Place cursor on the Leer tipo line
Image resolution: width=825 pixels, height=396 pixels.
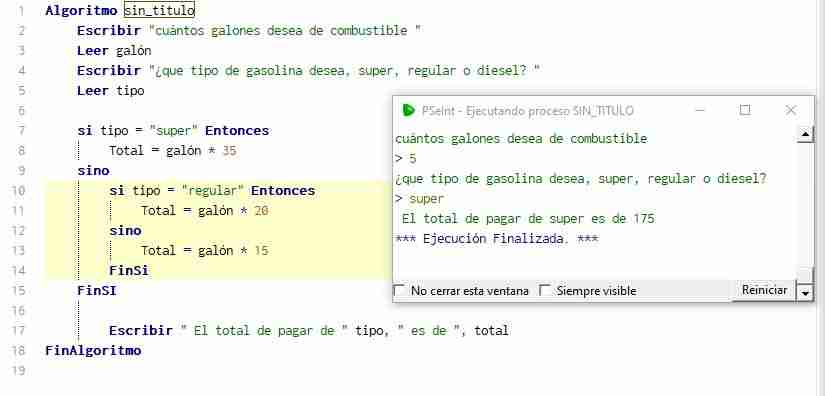[110, 90]
